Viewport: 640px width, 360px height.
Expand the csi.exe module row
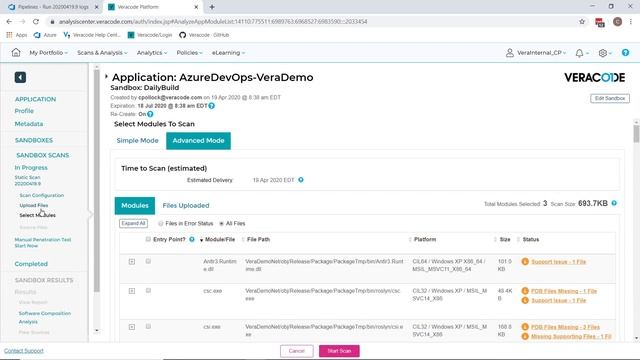132,327
